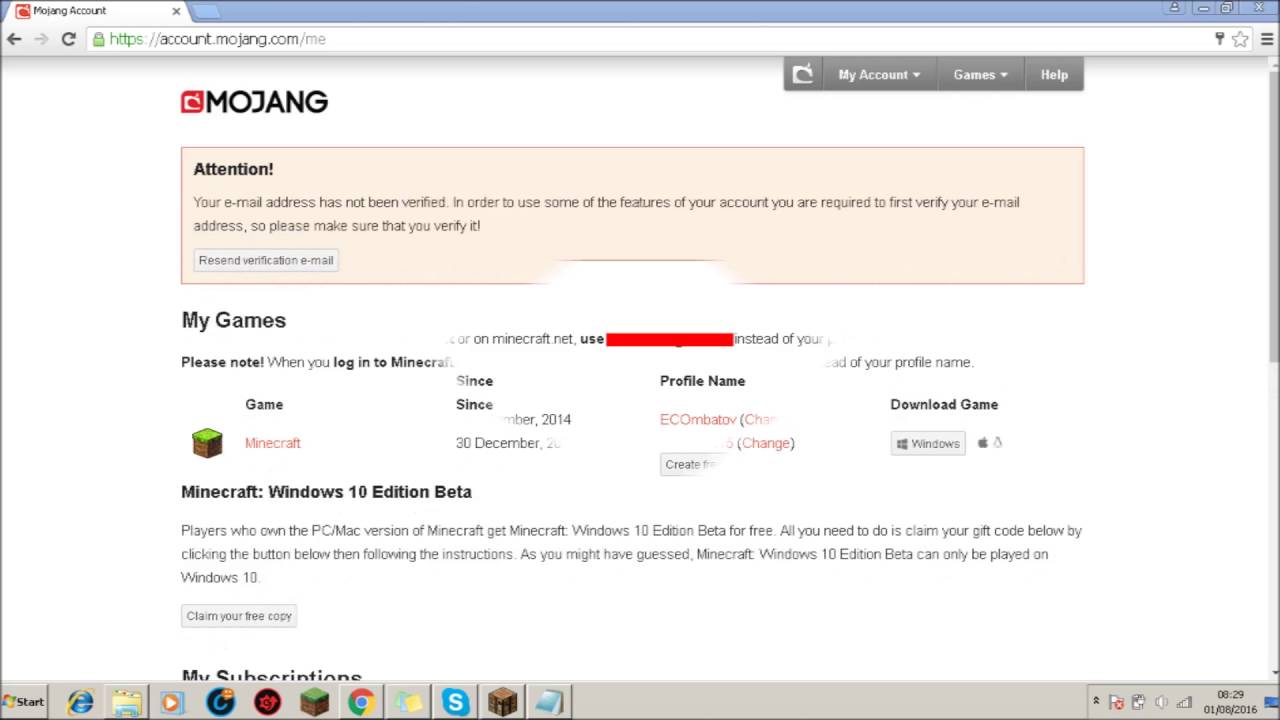Screen dimensions: 1280x720
Task: Open the blue C app in taskbar
Action: tap(220, 702)
